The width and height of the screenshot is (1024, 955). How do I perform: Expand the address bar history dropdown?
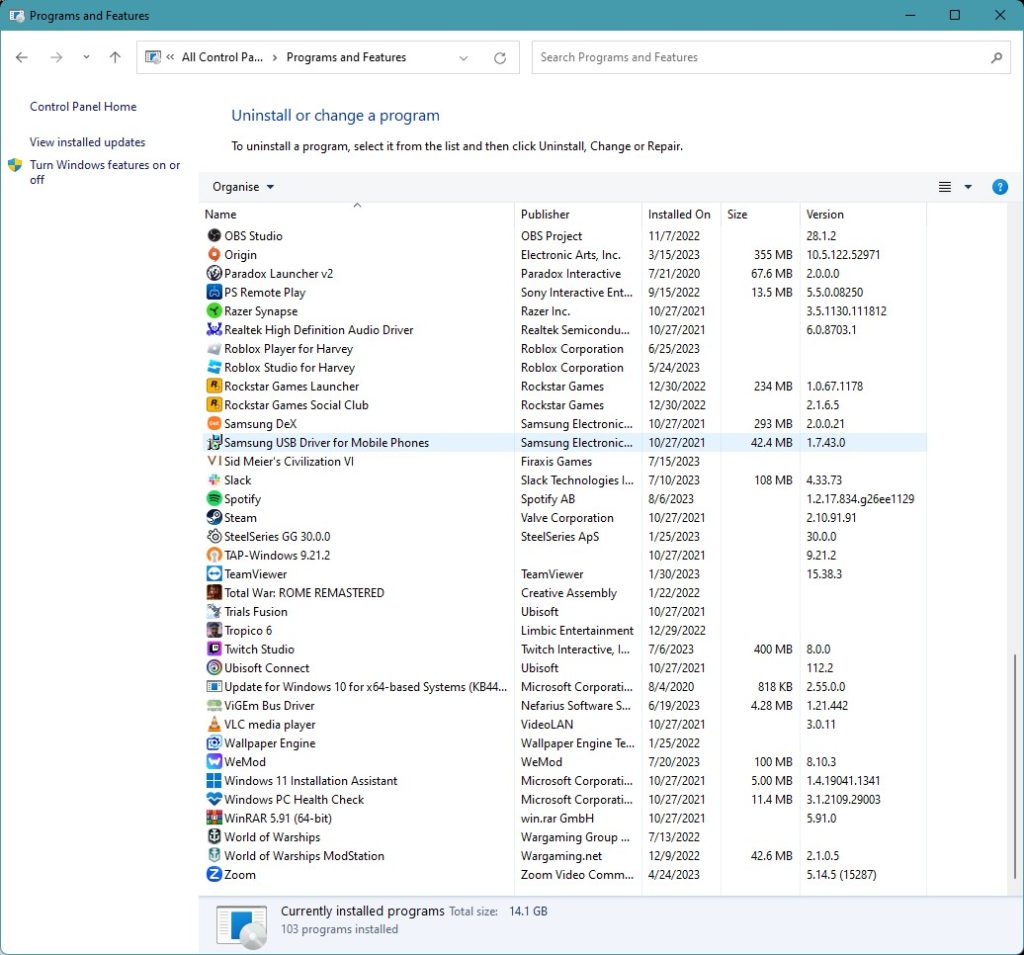tap(463, 57)
